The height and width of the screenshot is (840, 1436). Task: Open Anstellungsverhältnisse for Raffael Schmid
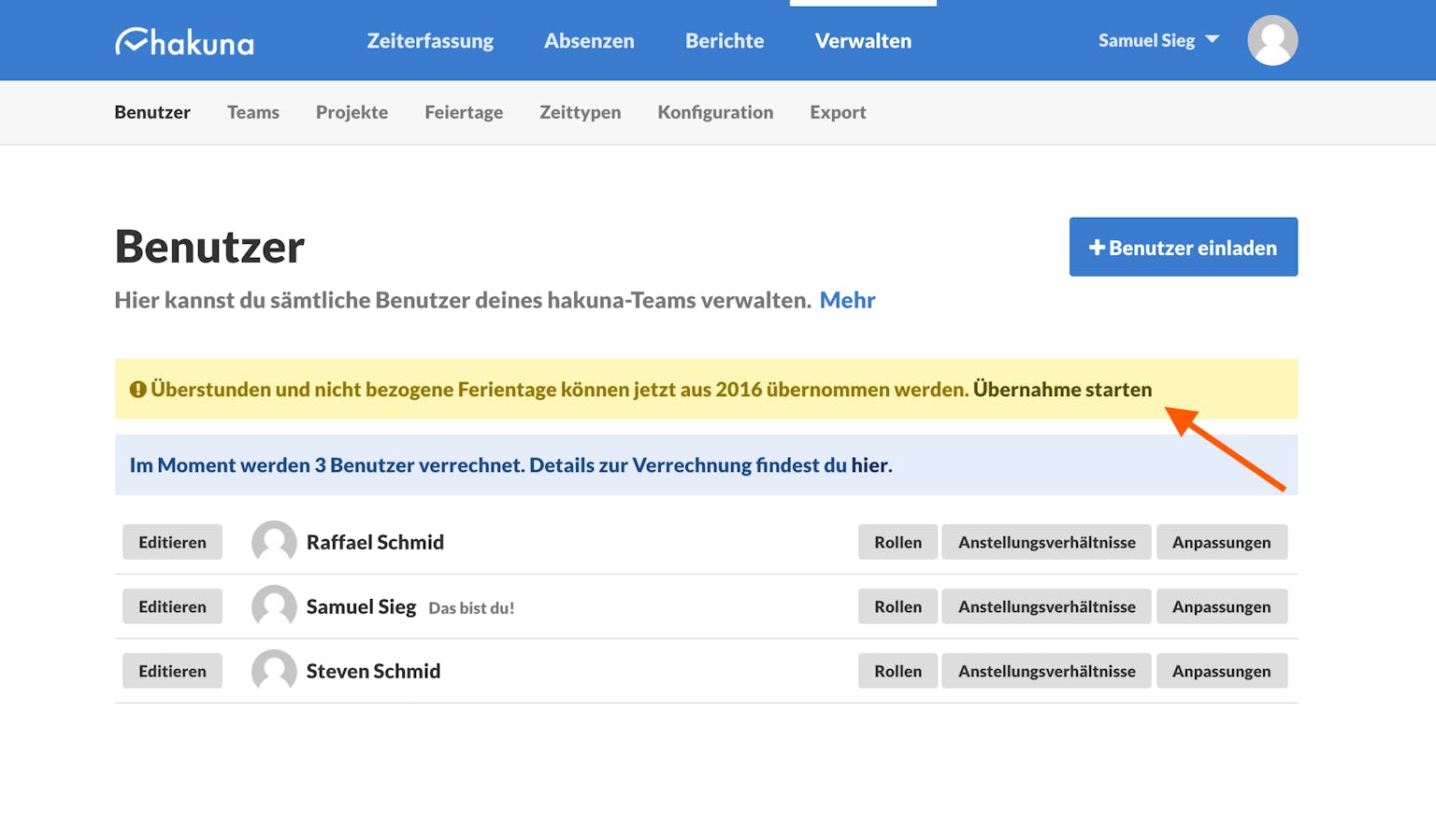coord(1047,542)
